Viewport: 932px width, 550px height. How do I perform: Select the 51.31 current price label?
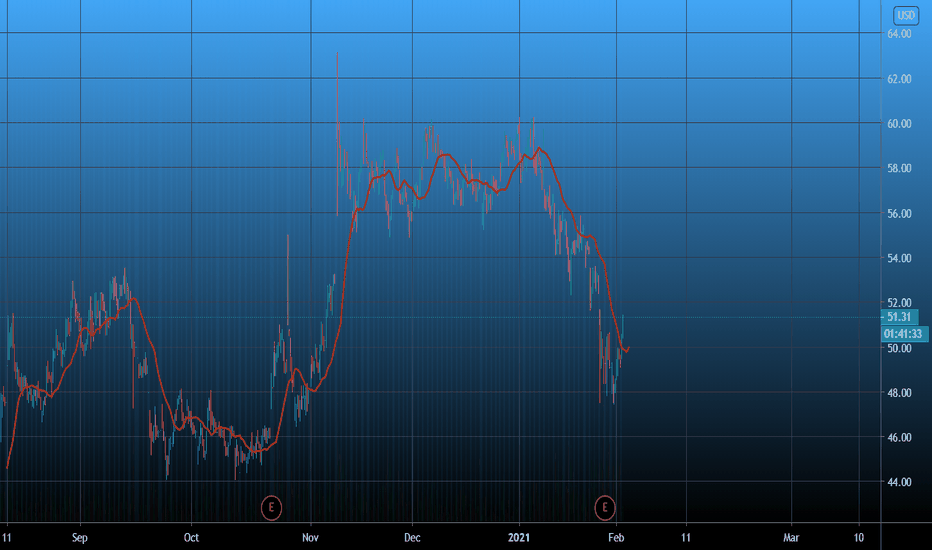[x=899, y=317]
